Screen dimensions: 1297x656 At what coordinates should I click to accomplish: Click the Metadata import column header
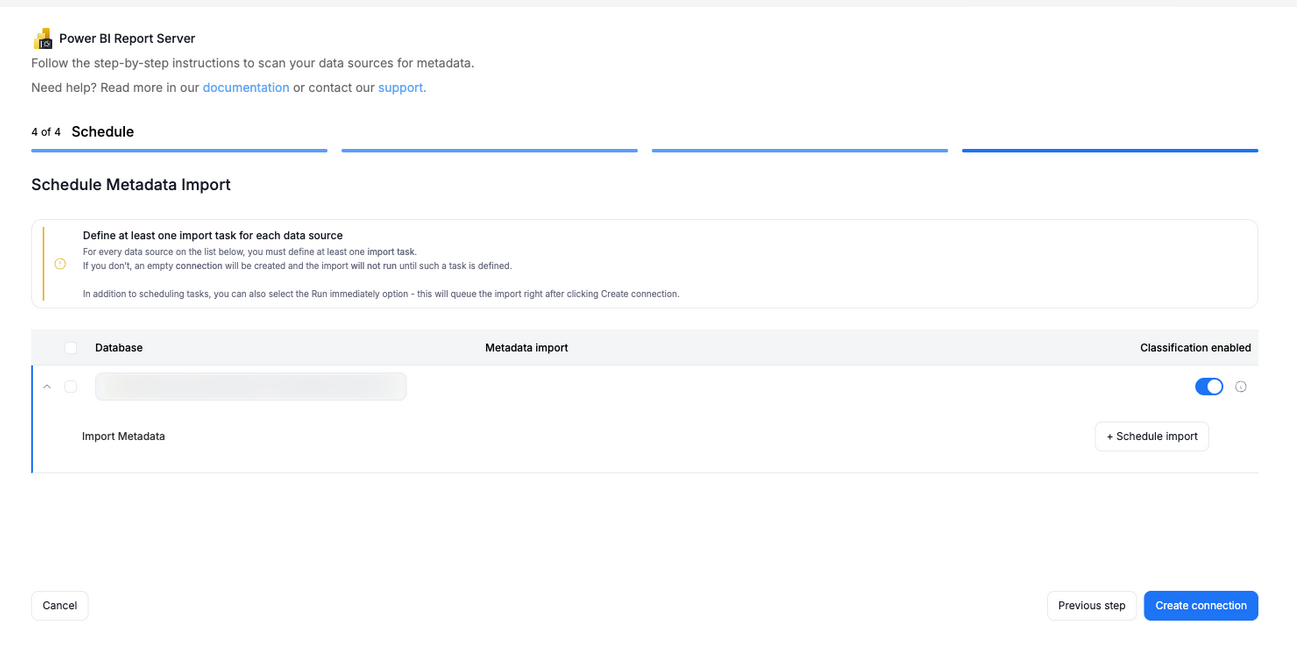527,348
